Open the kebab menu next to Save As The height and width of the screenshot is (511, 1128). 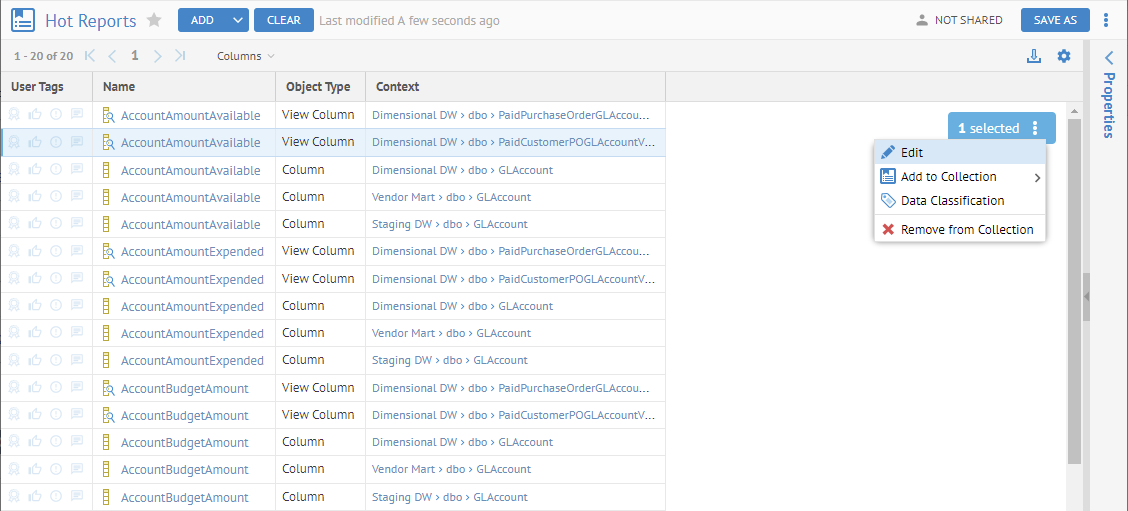click(1106, 20)
